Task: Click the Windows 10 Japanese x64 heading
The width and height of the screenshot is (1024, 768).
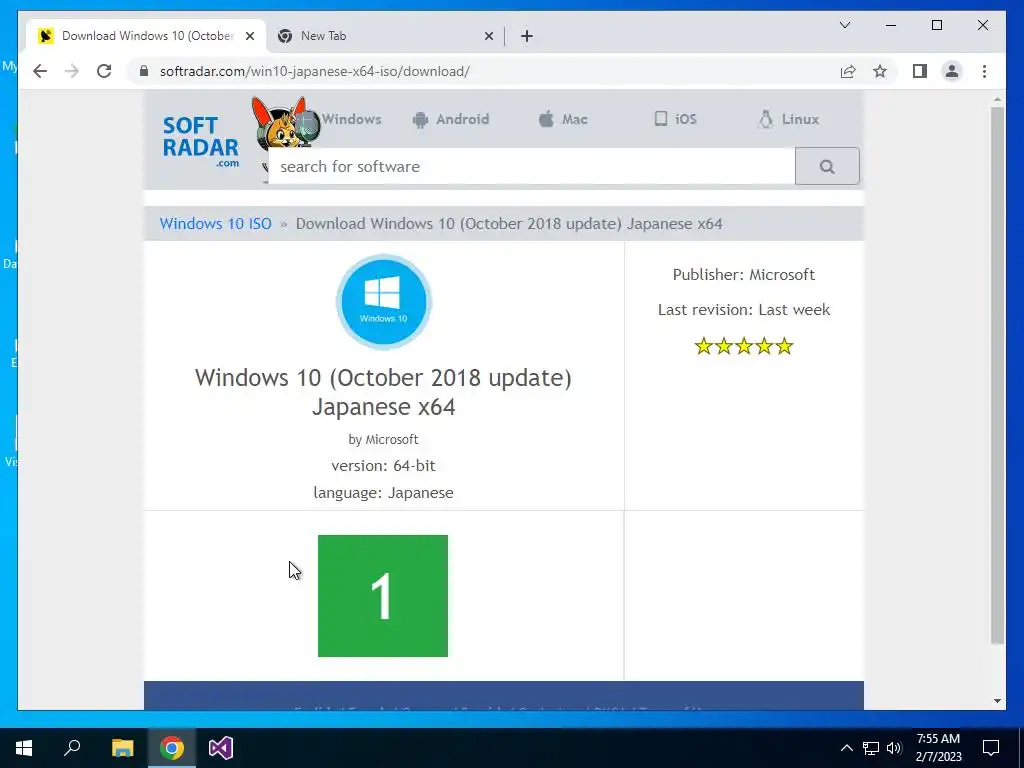Action: 383,392
